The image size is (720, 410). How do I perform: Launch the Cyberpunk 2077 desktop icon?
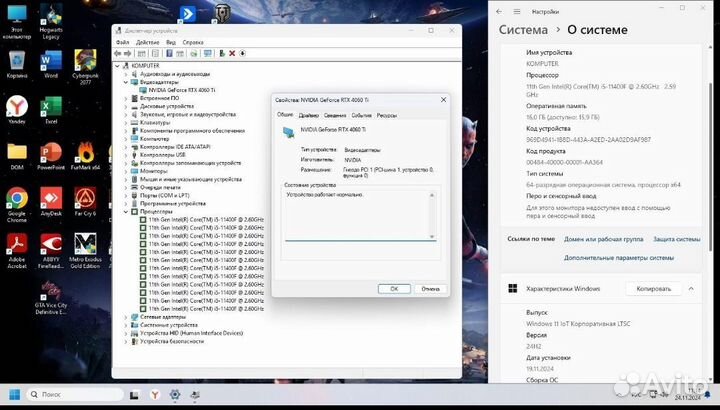pos(86,61)
